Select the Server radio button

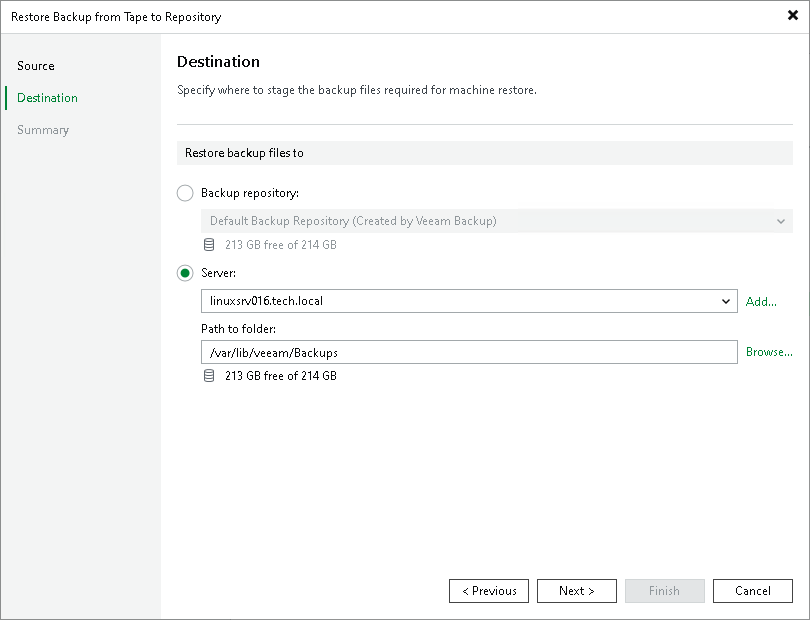coord(185,273)
